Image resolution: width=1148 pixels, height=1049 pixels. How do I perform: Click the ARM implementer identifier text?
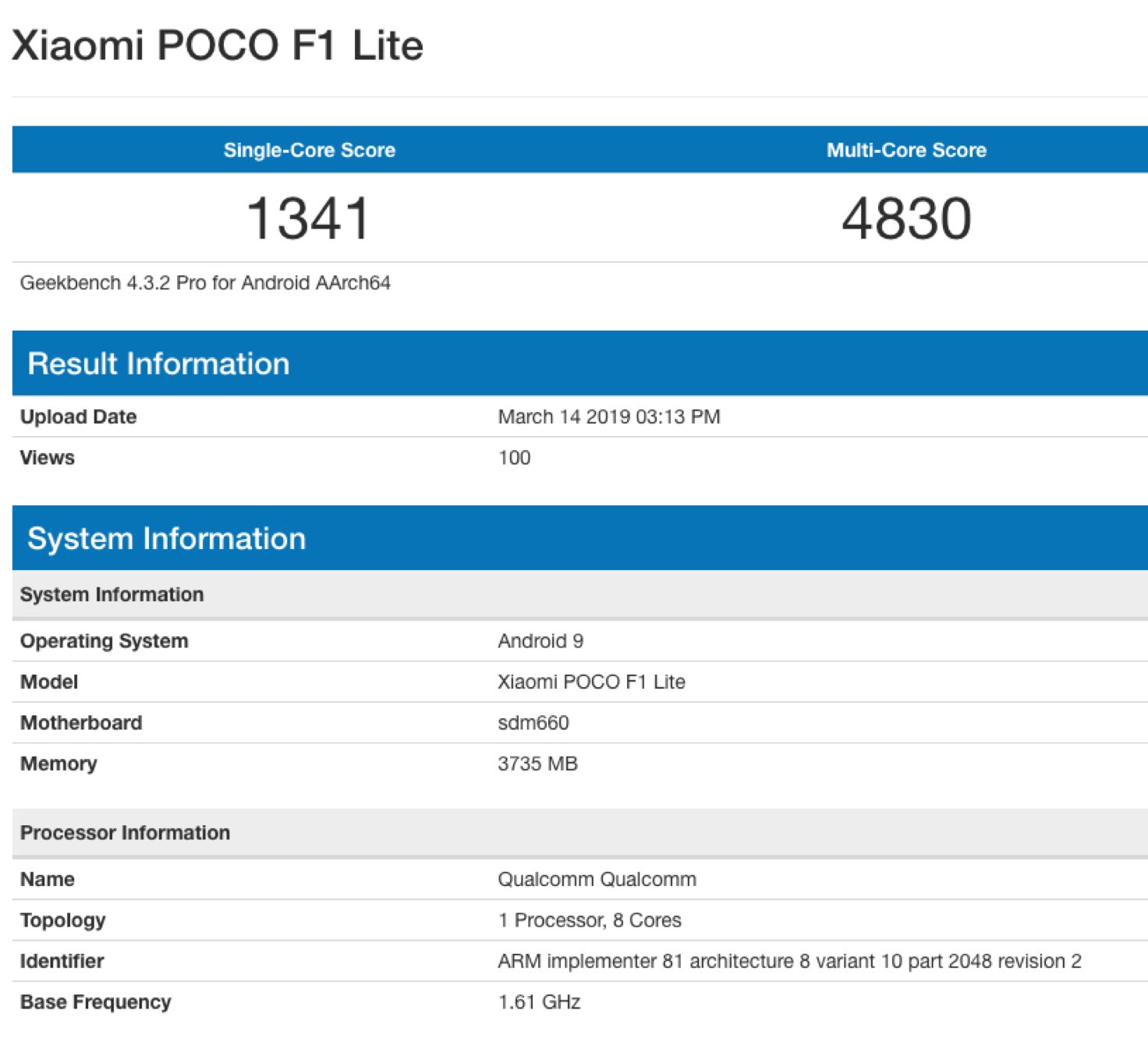pyautogui.click(x=789, y=961)
